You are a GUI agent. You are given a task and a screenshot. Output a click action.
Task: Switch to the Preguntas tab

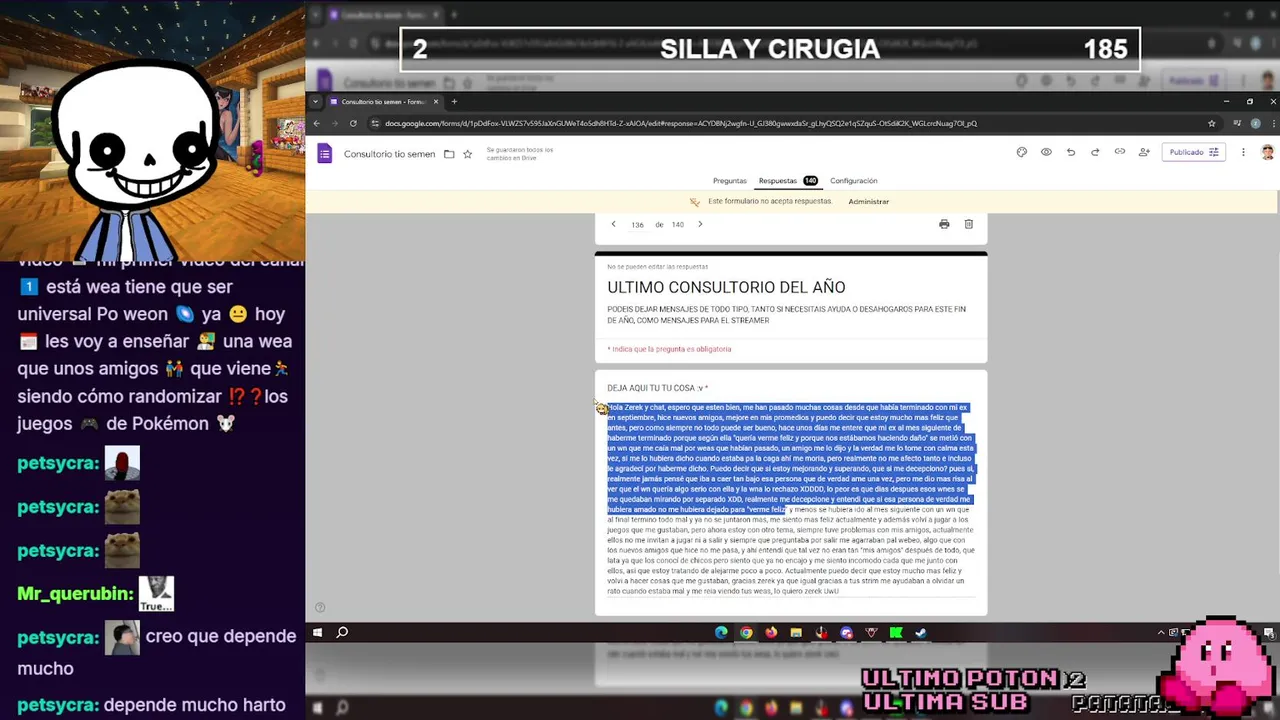pyautogui.click(x=729, y=181)
